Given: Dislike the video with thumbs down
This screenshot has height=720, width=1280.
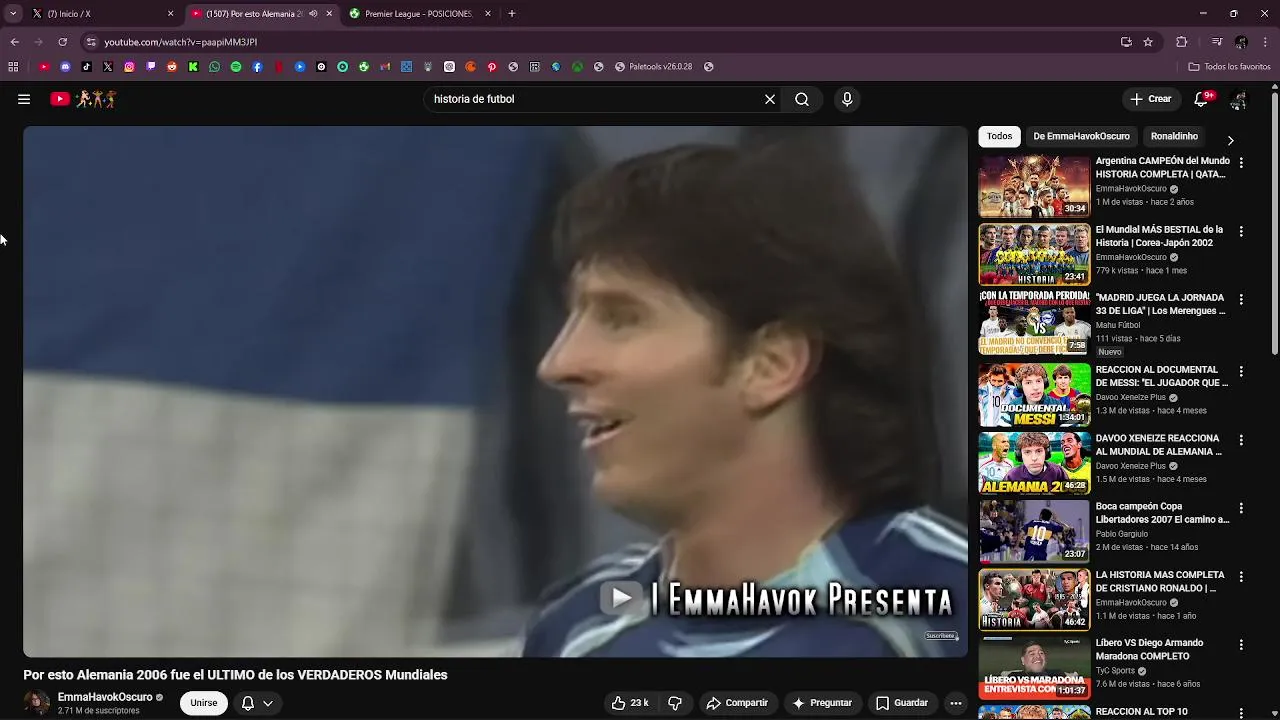Looking at the screenshot, I should [x=675, y=703].
